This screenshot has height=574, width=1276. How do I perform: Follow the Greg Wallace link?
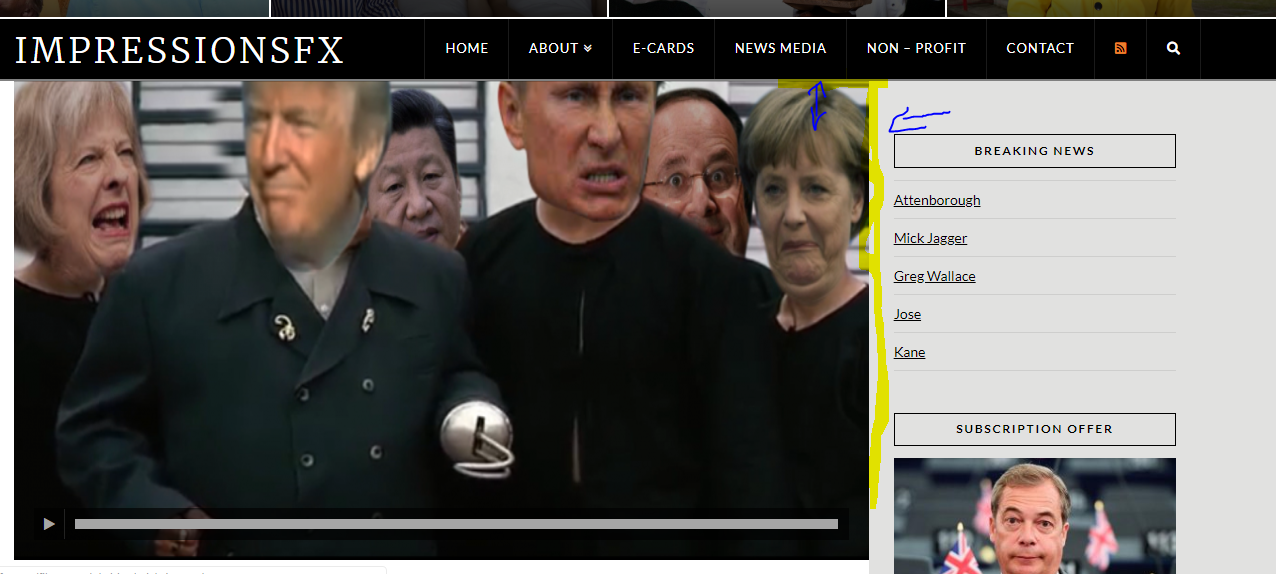click(x=934, y=276)
